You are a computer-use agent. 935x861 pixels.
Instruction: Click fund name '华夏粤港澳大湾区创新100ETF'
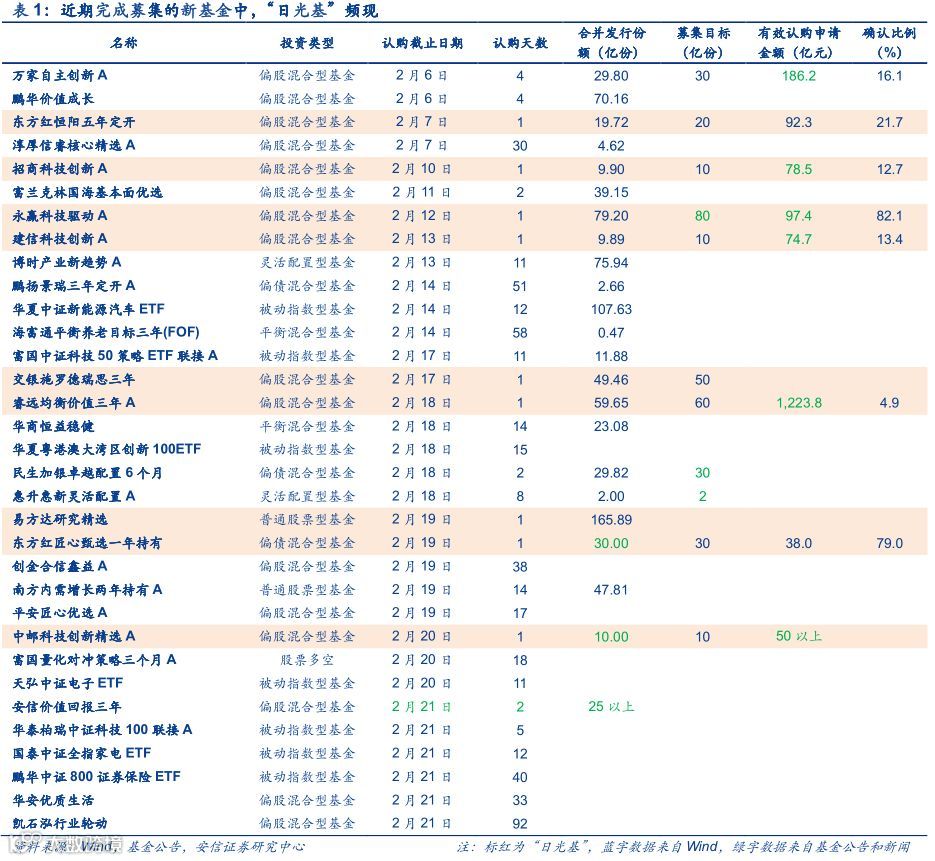click(x=107, y=449)
